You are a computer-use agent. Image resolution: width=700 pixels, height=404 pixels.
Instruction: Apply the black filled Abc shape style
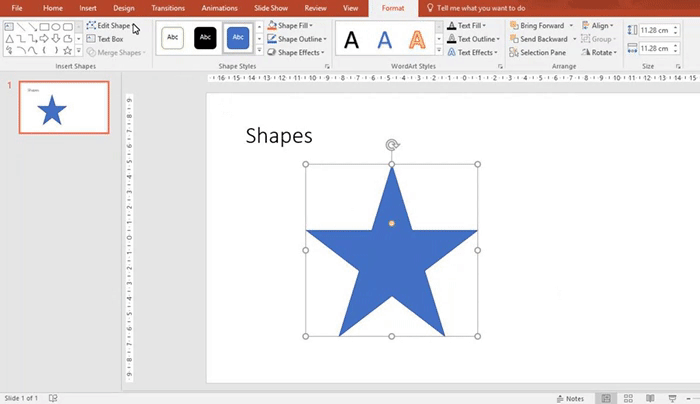point(205,38)
